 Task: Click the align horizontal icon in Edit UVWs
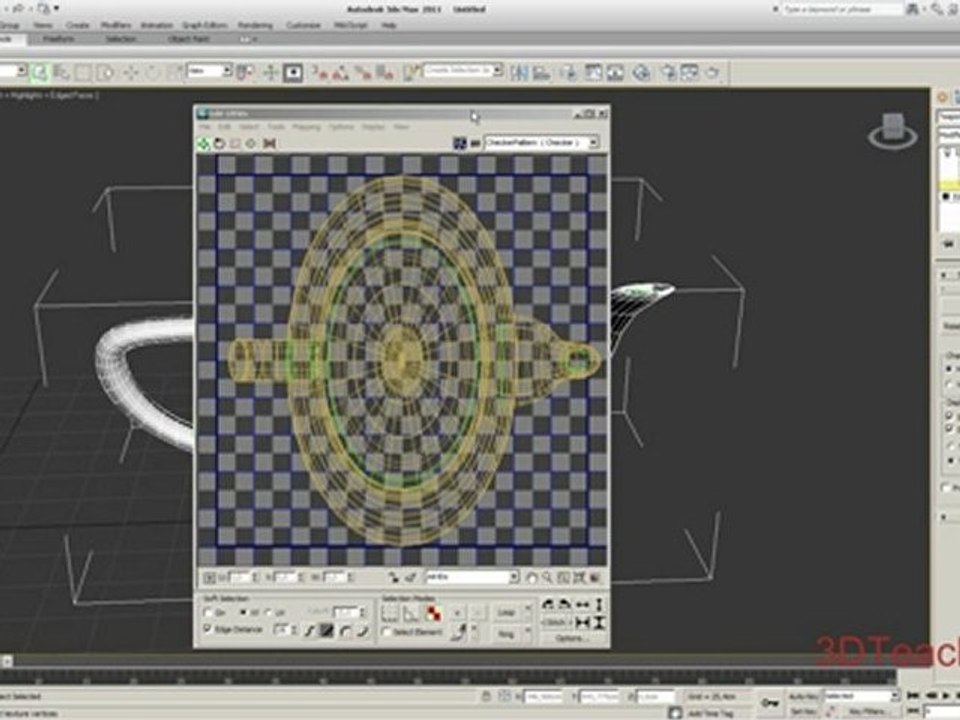click(582, 605)
